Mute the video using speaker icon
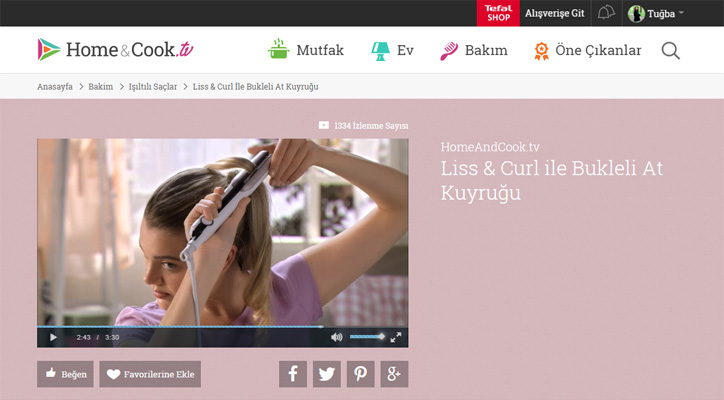This screenshot has width=724, height=400. pos(337,337)
